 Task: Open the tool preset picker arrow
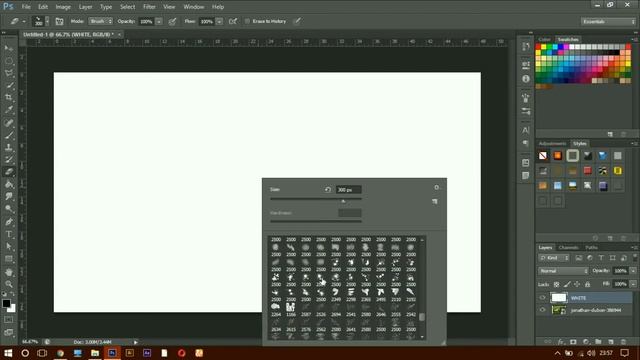click(24, 21)
